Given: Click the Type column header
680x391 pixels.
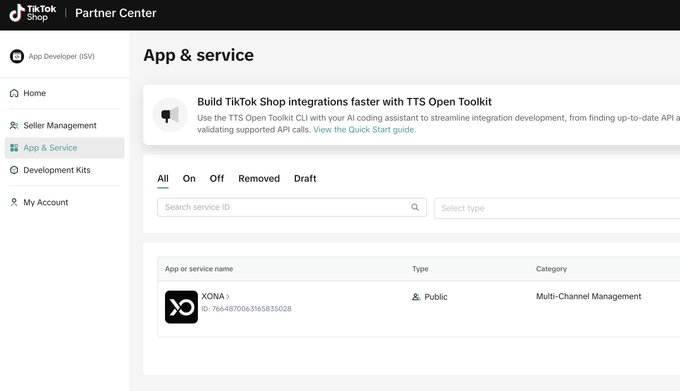Looking at the screenshot, I should 420,269.
